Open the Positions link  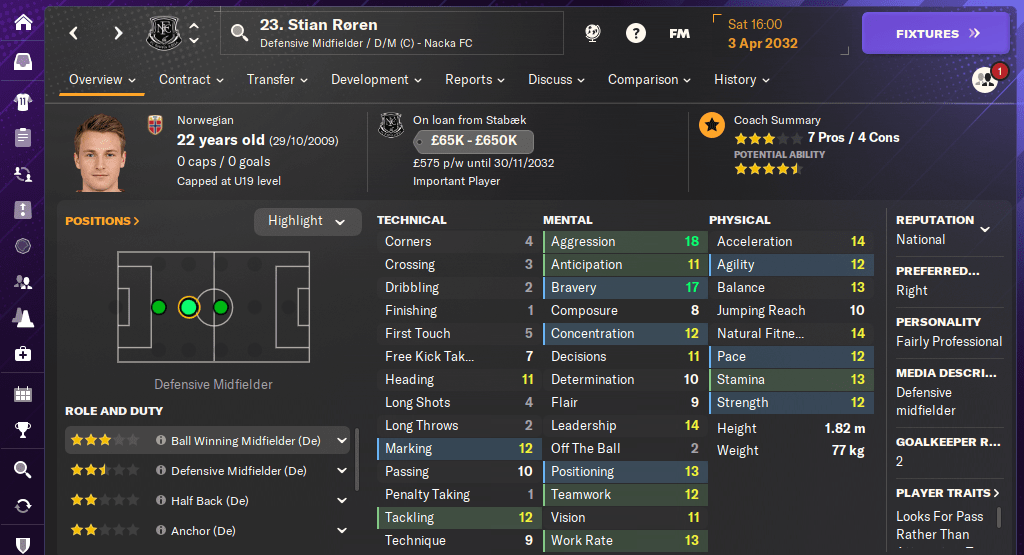102,221
